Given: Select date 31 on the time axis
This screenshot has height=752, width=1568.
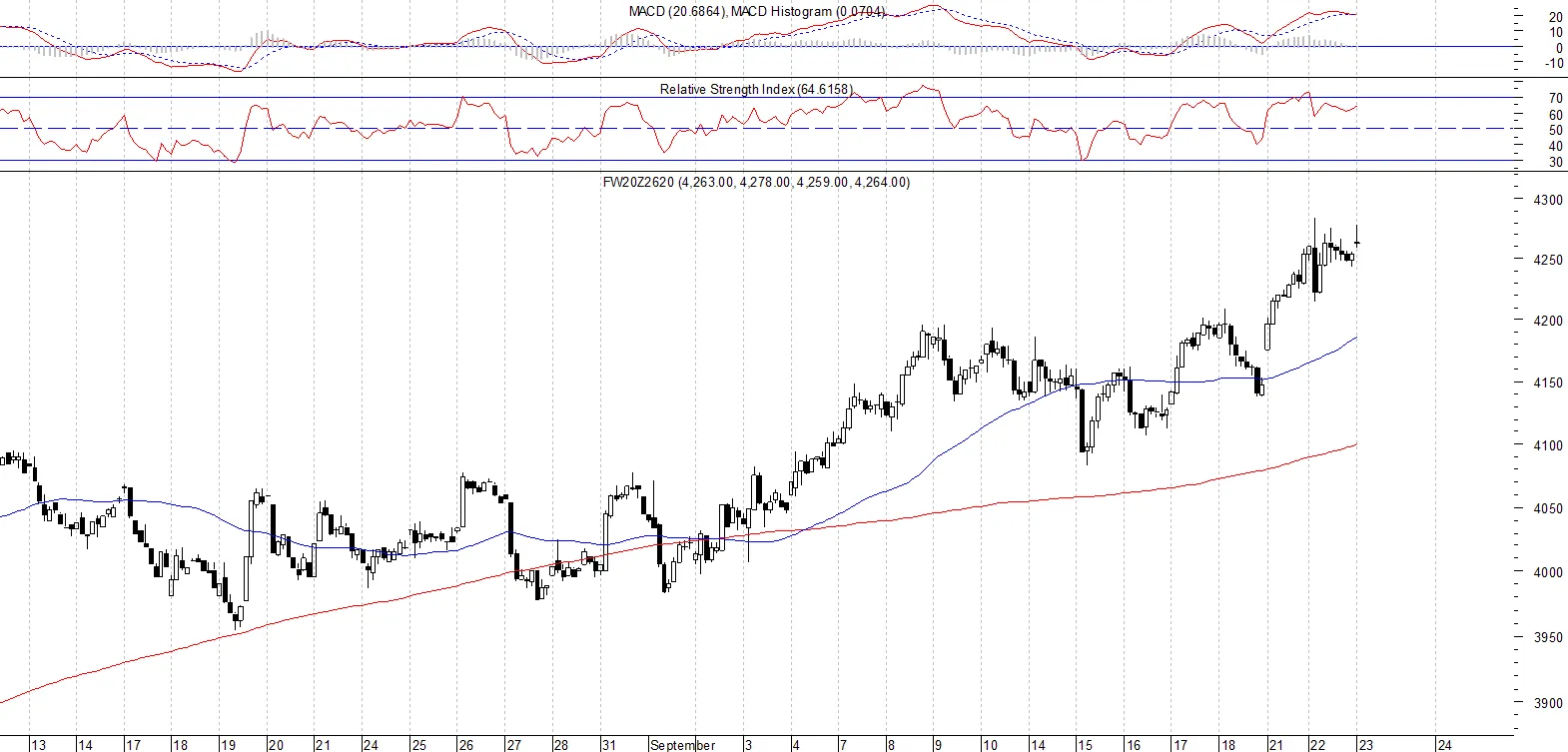Looking at the screenshot, I should coord(608,745).
